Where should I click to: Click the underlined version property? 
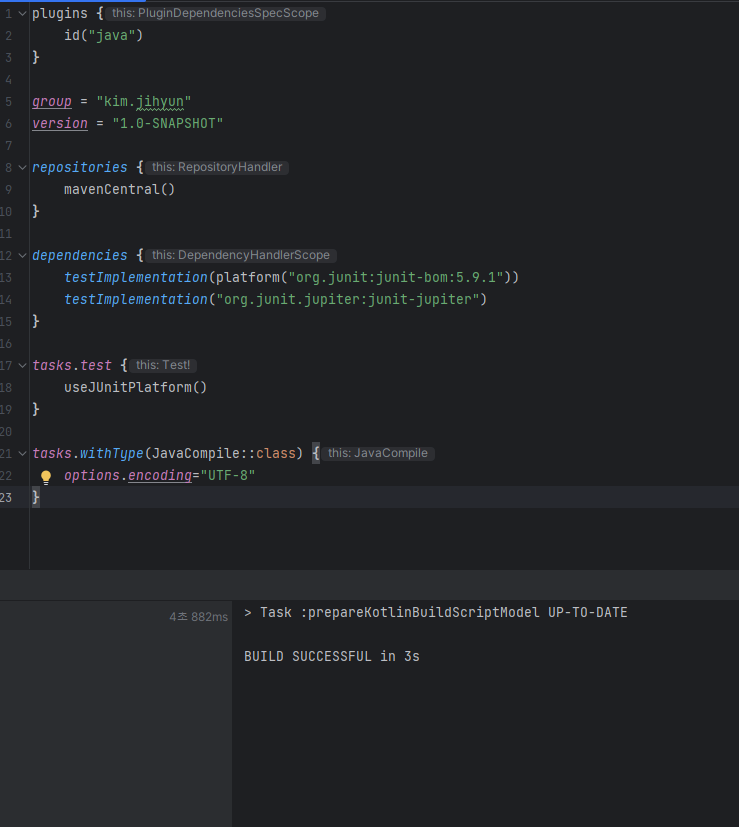pos(60,123)
